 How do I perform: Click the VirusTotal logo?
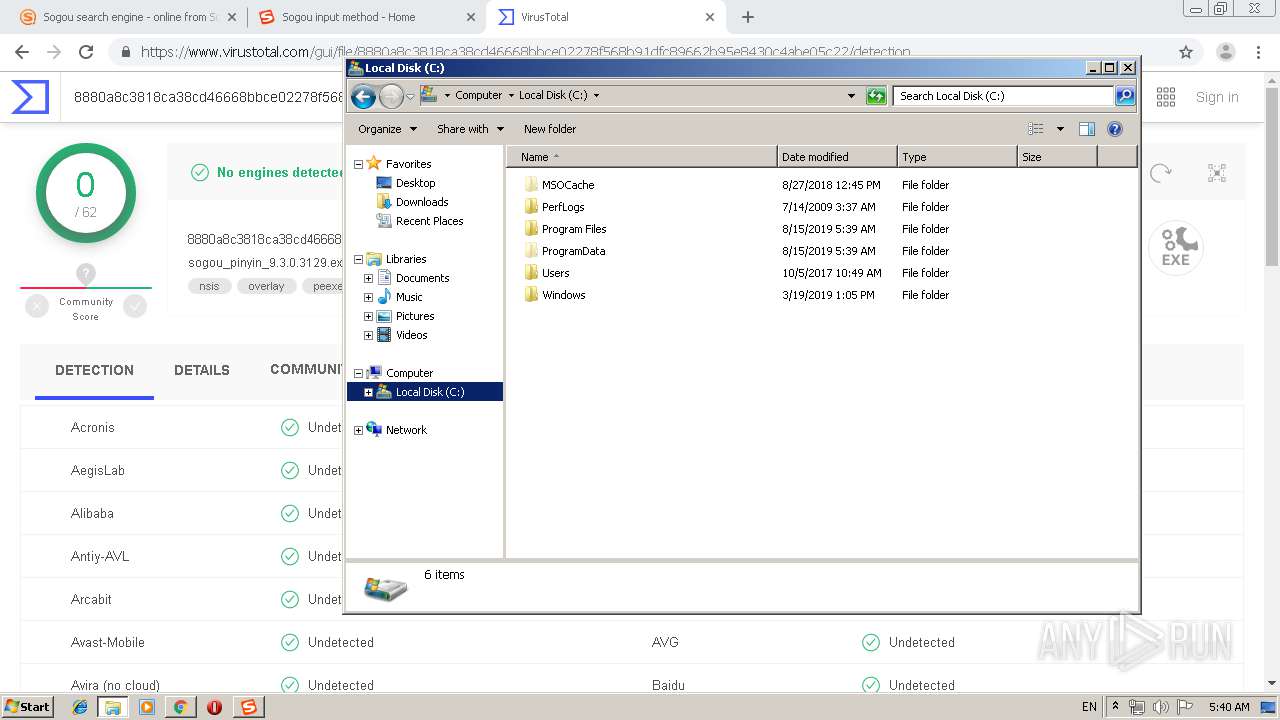30,97
